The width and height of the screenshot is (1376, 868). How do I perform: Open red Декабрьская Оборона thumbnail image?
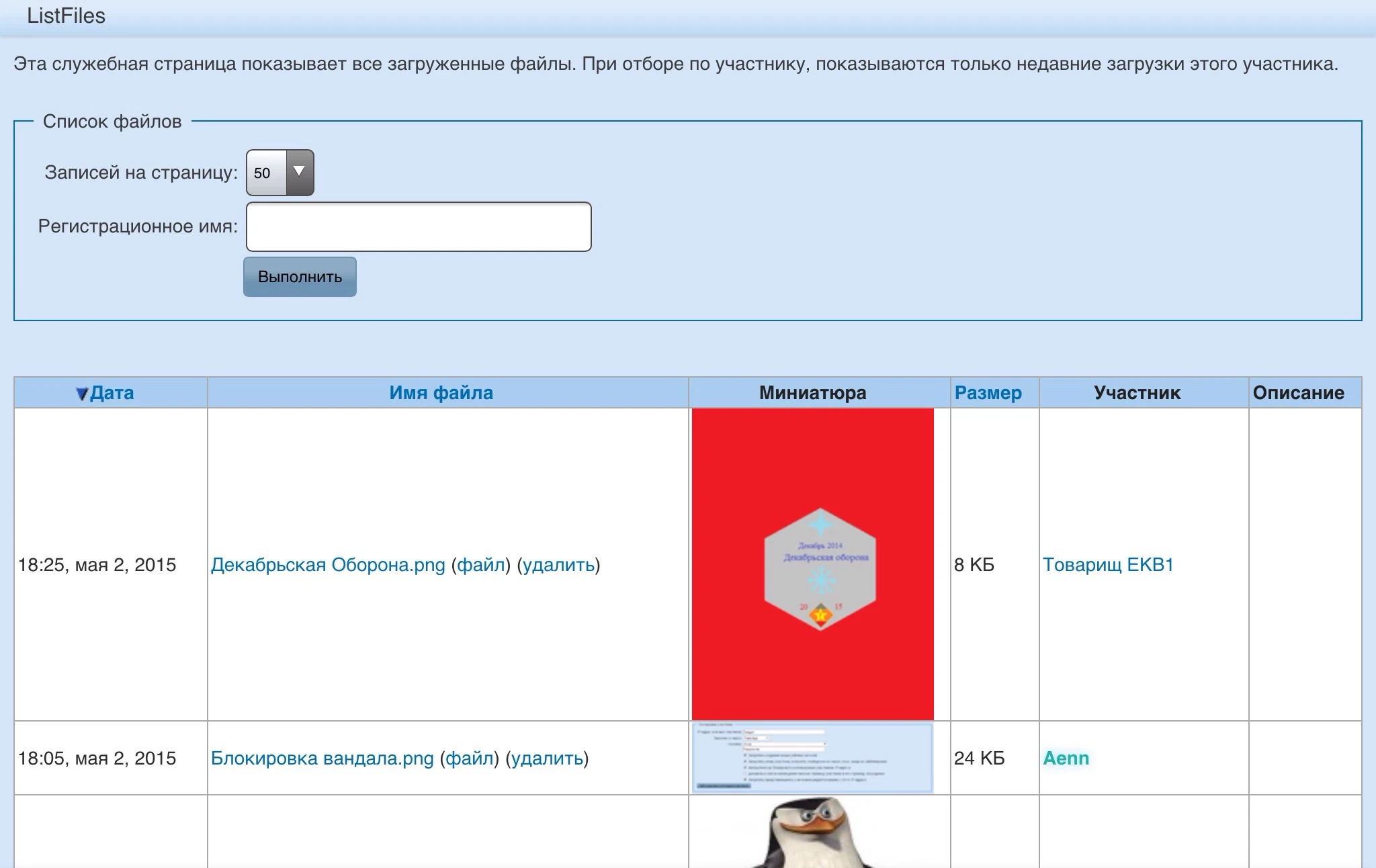coord(812,564)
